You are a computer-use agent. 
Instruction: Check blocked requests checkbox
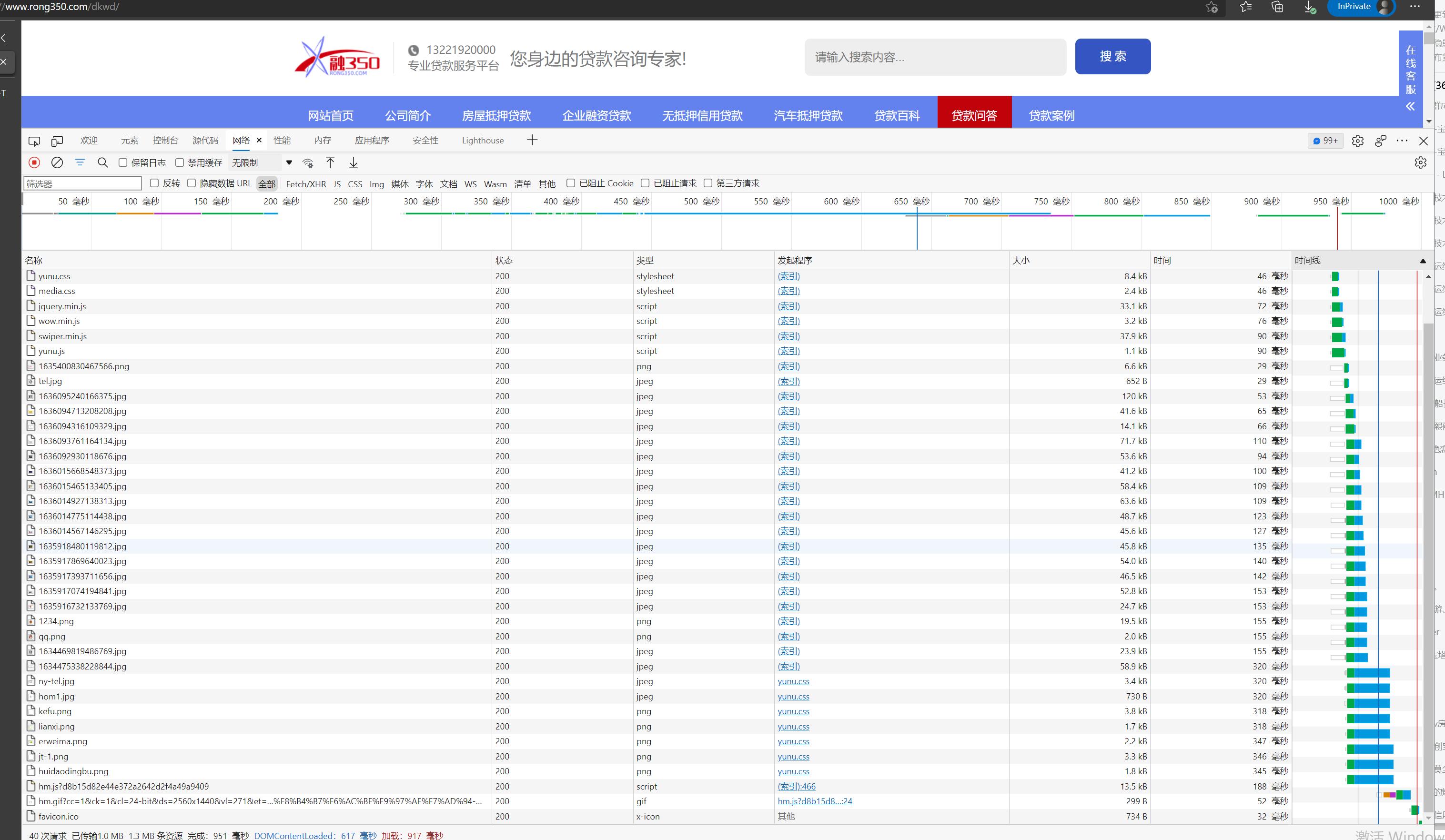(645, 183)
